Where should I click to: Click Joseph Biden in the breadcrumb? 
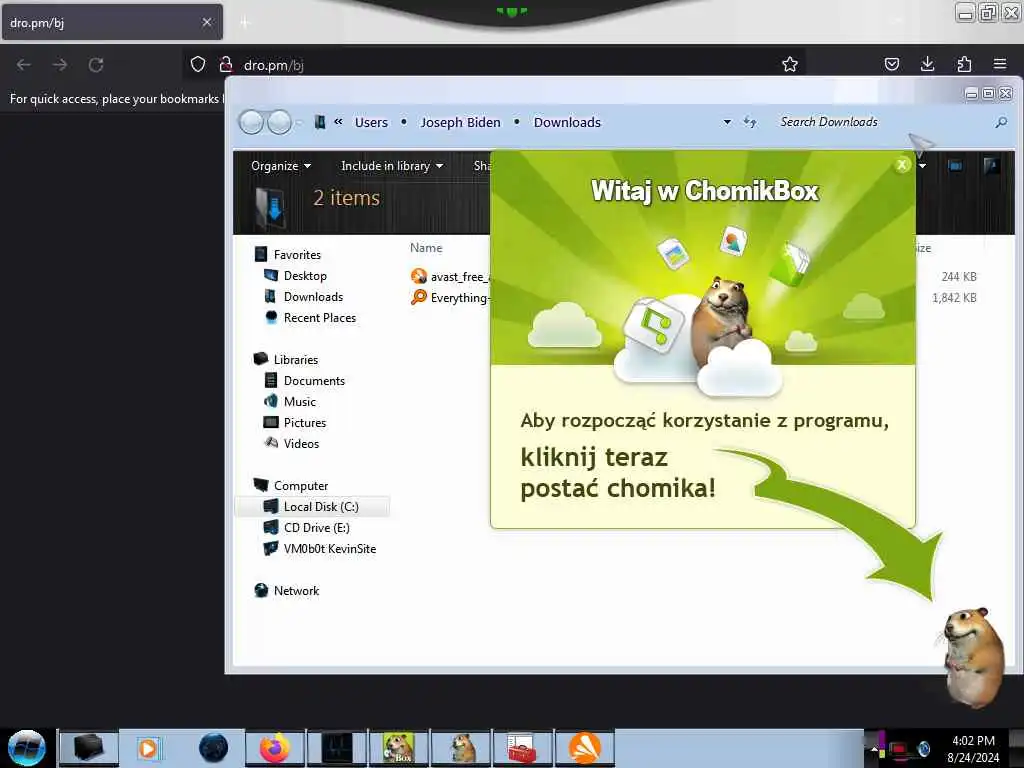tap(460, 122)
